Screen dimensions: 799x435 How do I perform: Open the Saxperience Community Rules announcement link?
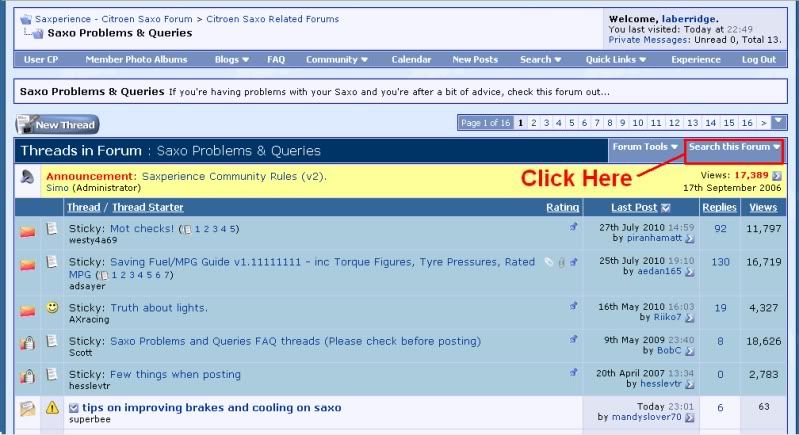click(x=234, y=176)
